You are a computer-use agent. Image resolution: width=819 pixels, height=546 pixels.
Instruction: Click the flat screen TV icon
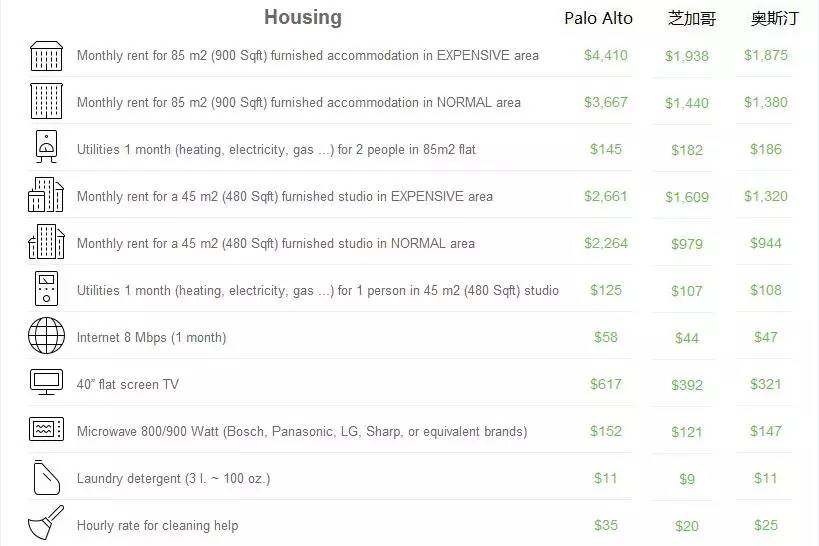tap(46, 382)
